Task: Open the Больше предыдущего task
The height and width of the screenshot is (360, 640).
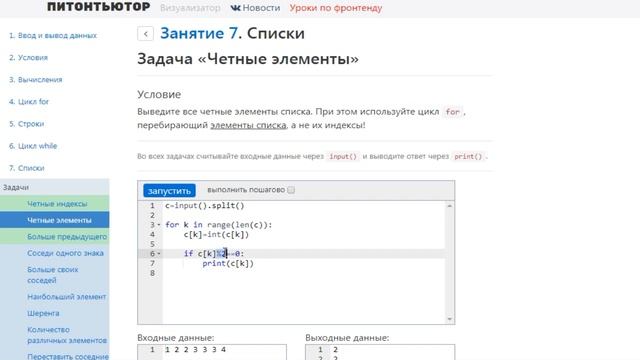Action: 55,236
